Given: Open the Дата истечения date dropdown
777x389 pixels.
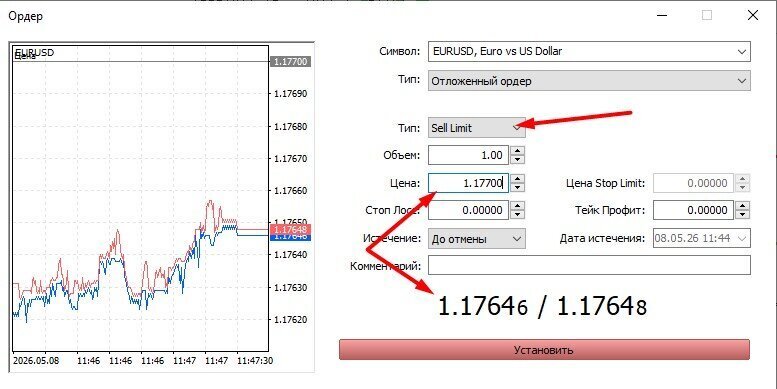Looking at the screenshot, I should [x=702, y=238].
